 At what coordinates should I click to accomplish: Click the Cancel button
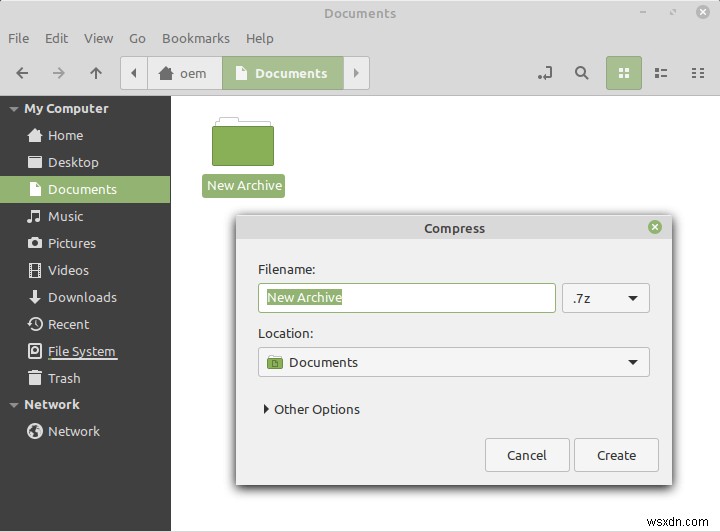coord(527,455)
